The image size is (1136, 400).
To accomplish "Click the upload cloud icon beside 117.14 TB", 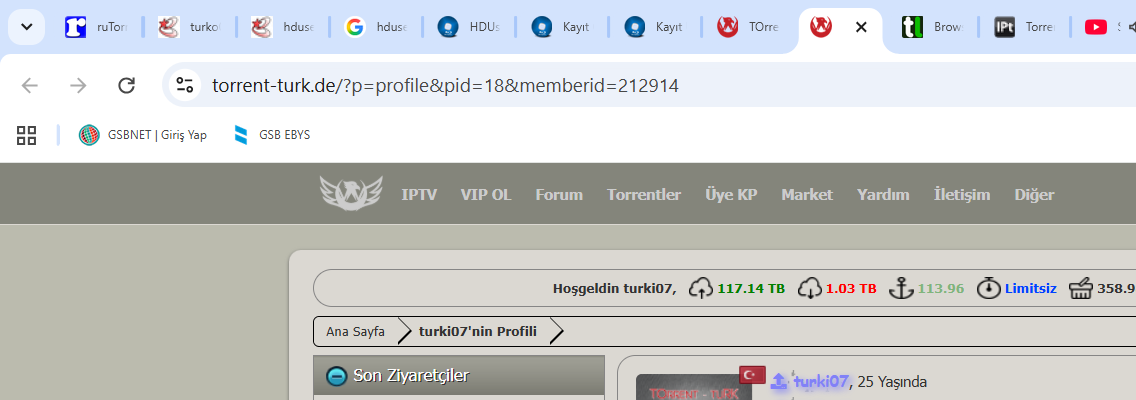I will (x=701, y=288).
